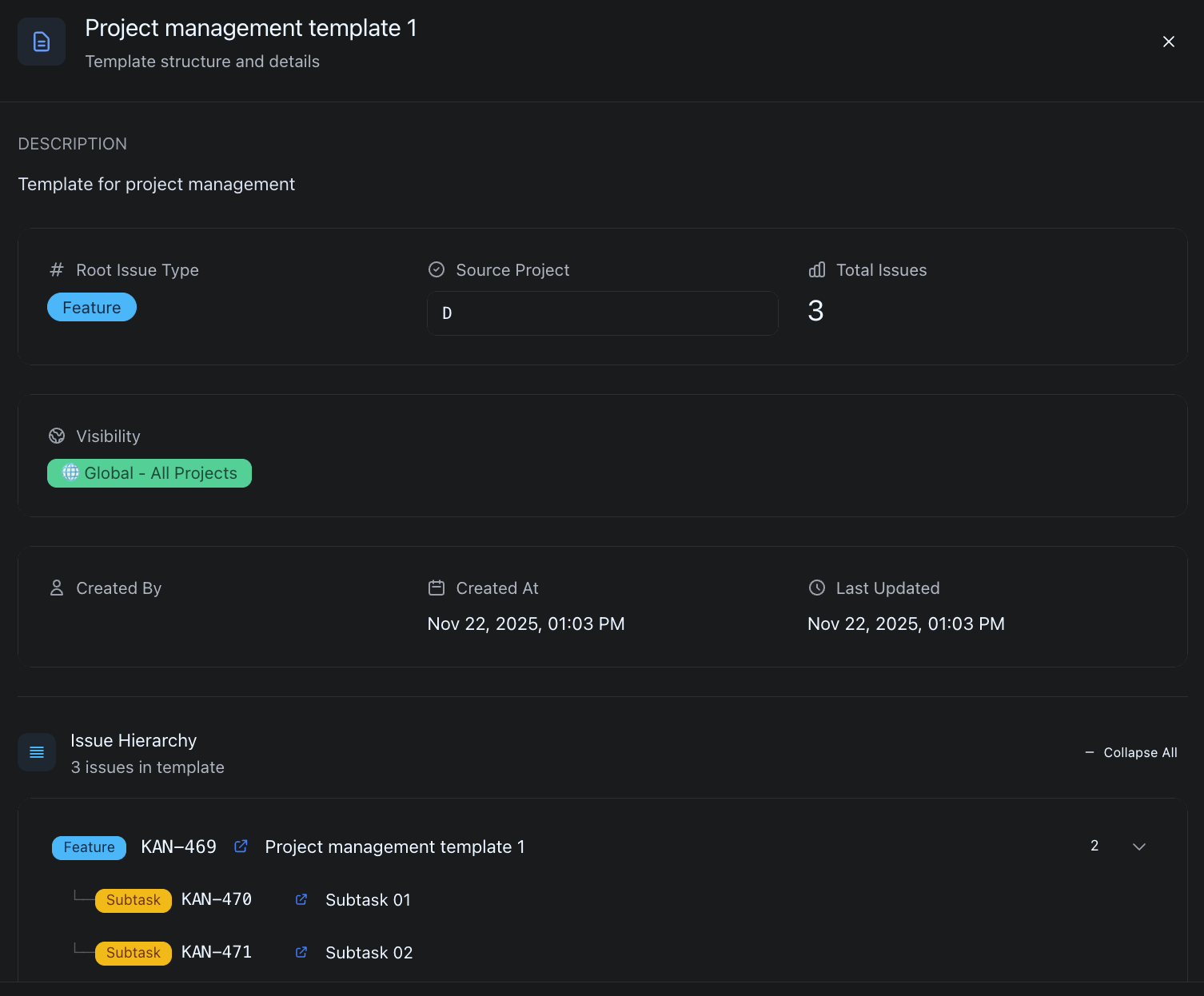1204x996 pixels.
Task: Select the Subtask 01 row
Action: (368, 900)
